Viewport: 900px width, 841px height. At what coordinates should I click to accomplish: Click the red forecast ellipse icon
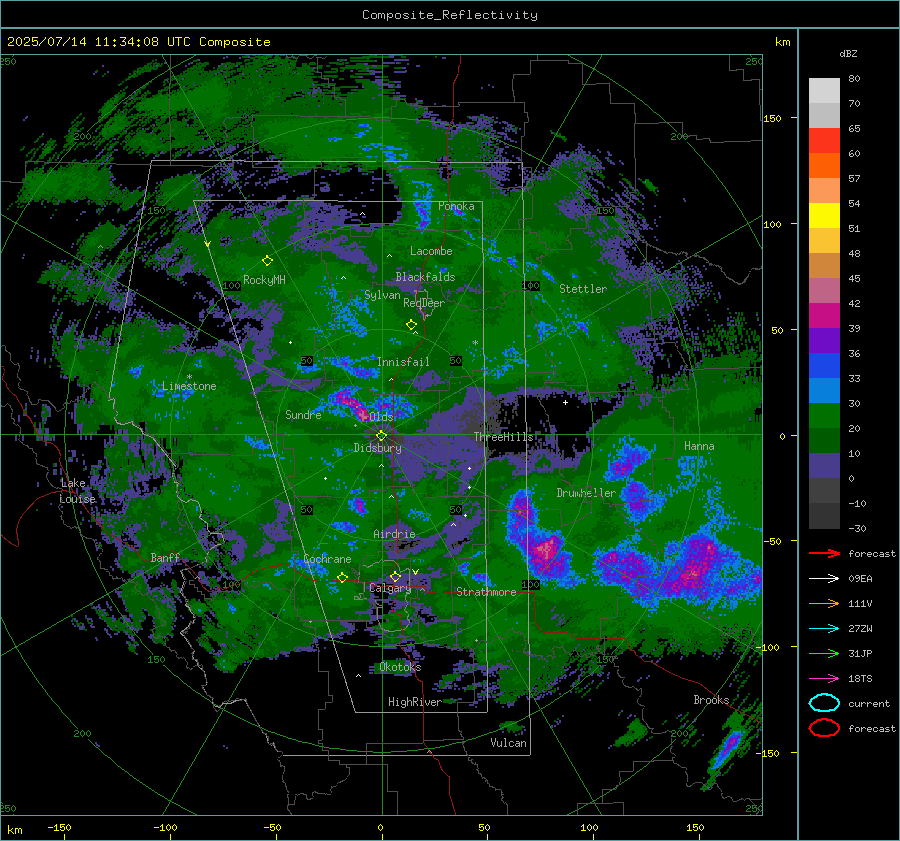click(824, 728)
